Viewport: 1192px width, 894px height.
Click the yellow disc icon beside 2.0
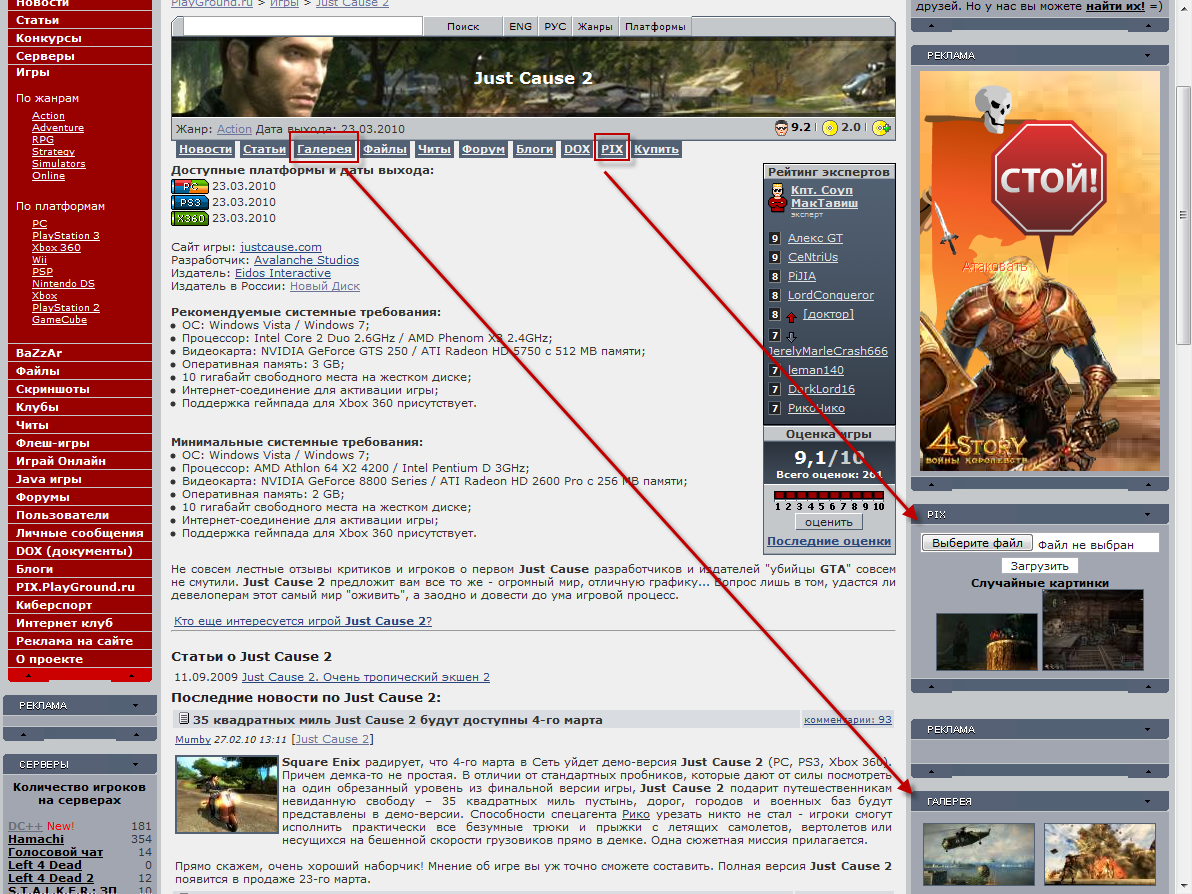click(830, 128)
